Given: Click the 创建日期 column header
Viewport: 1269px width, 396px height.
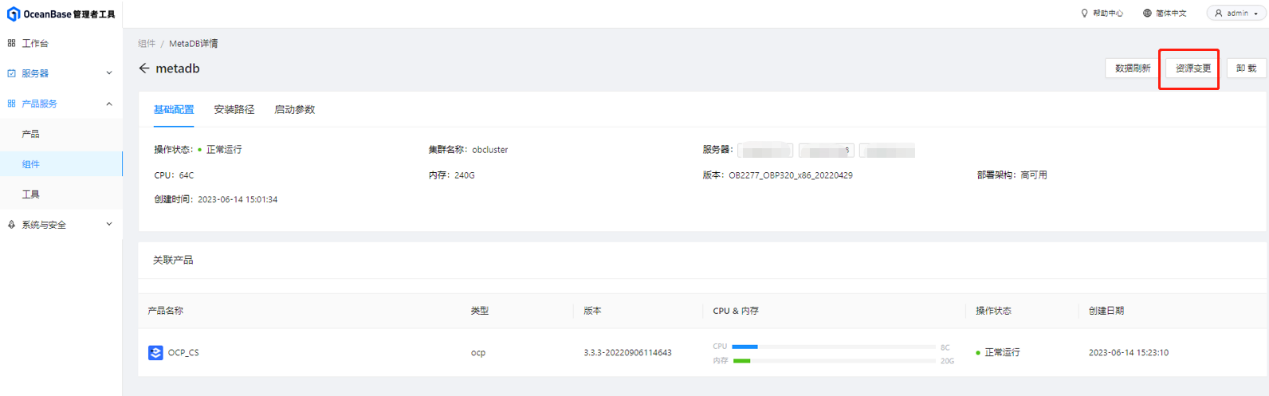Looking at the screenshot, I should tap(1106, 311).
